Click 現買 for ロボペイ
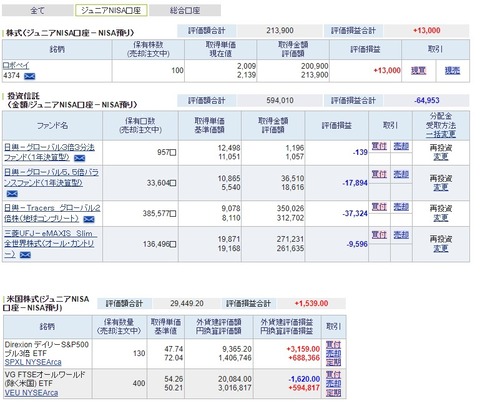 click(419, 71)
